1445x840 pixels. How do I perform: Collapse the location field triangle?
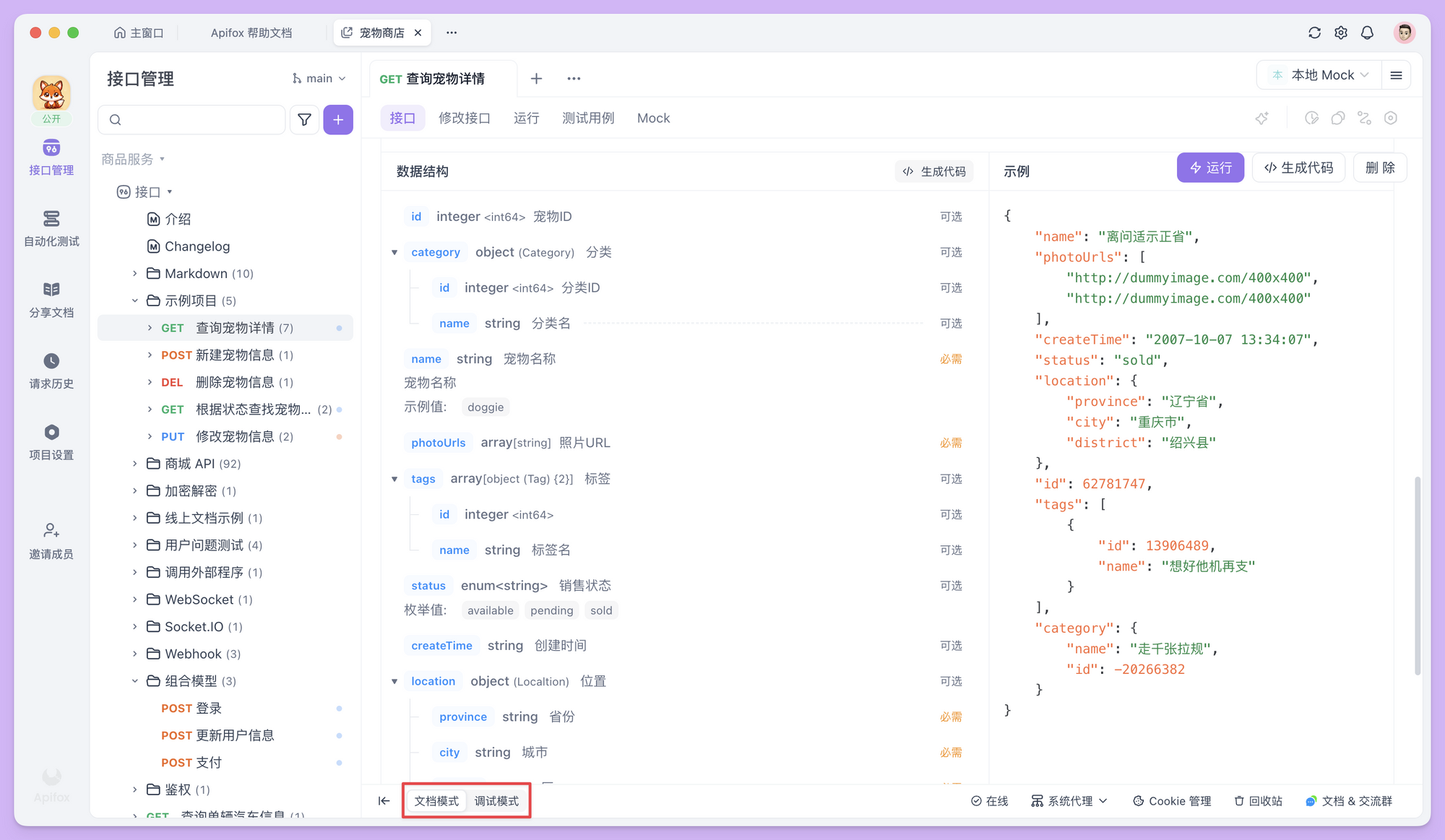coord(394,681)
